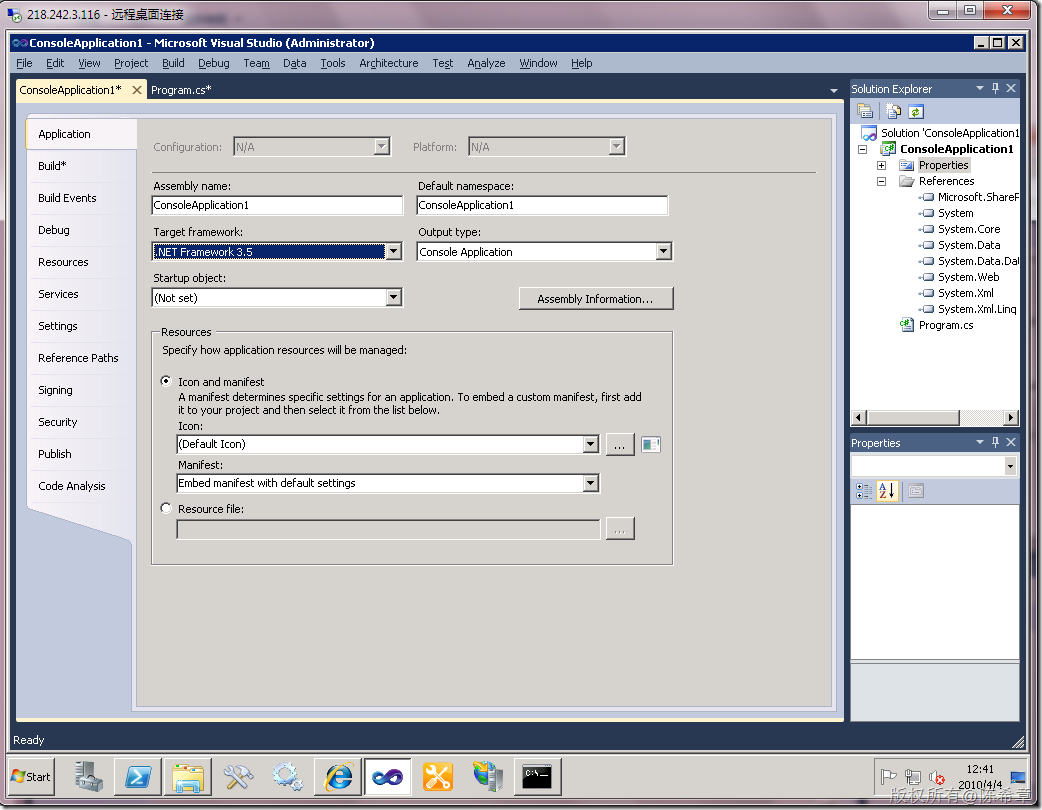The width and height of the screenshot is (1042, 810).
Task: Select Resource file radio option
Action: pos(166,508)
